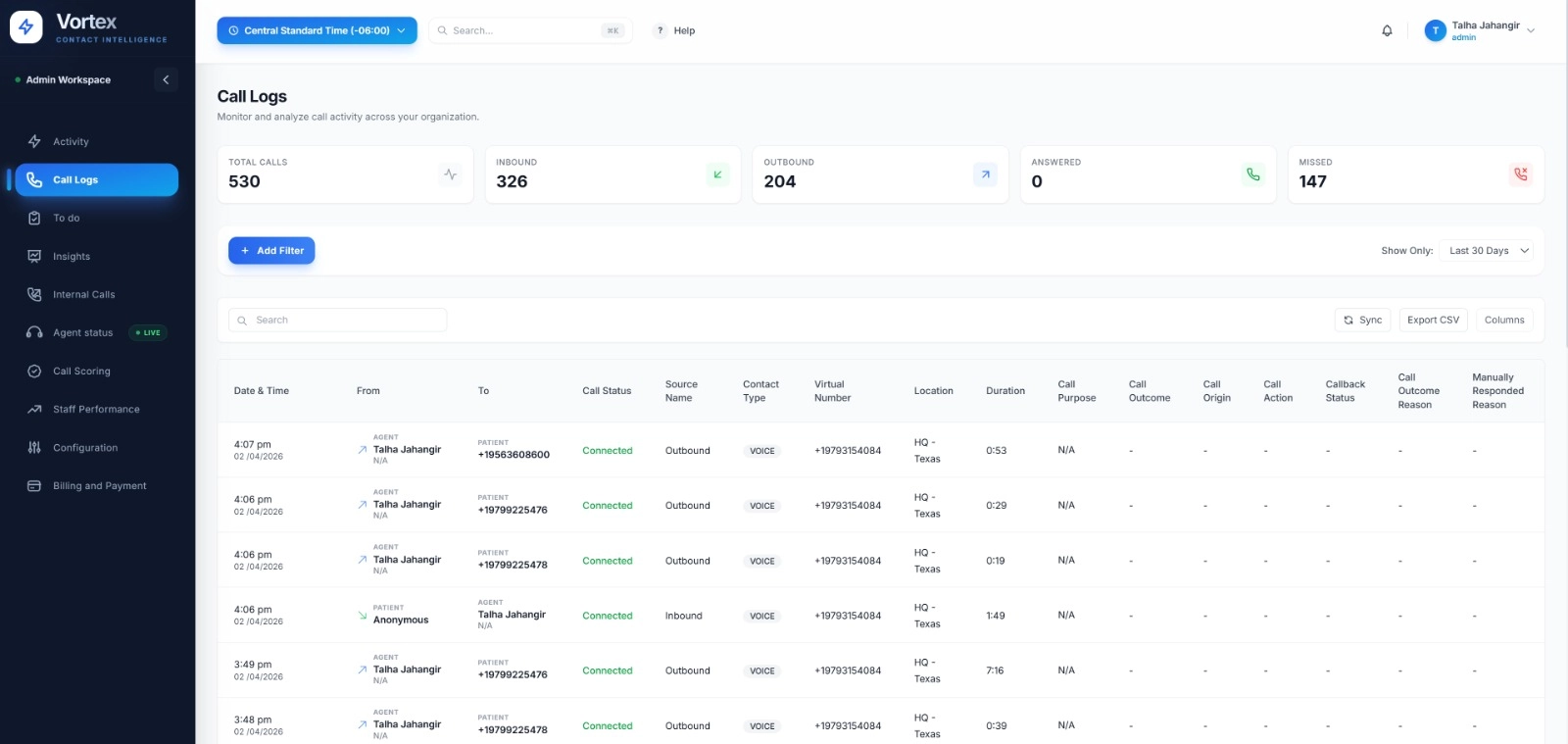The image size is (1568, 744).
Task: Click the Configuration sliders icon
Action: (x=34, y=447)
